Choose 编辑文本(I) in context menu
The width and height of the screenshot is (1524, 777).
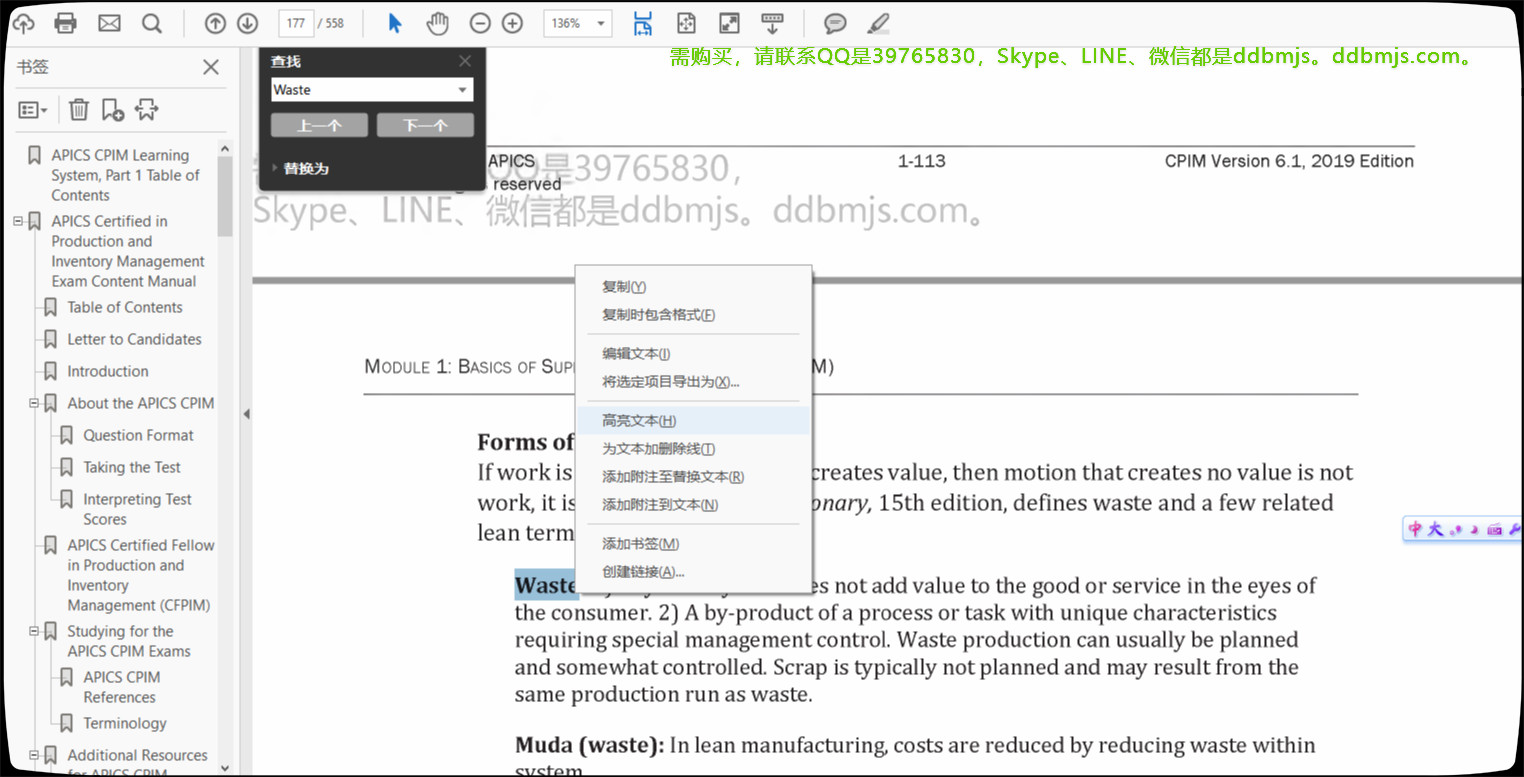coord(695,353)
